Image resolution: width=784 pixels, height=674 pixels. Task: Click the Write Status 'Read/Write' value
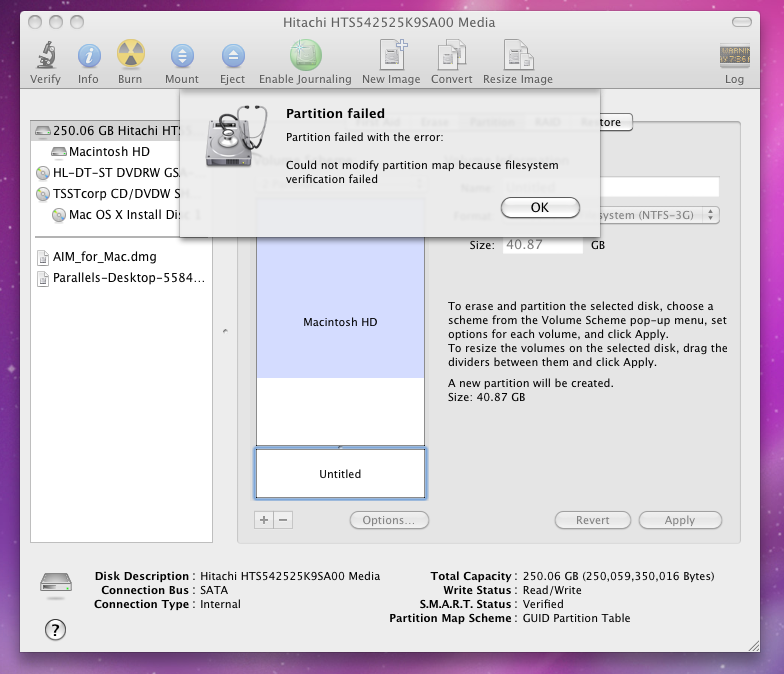pyautogui.click(x=552, y=590)
